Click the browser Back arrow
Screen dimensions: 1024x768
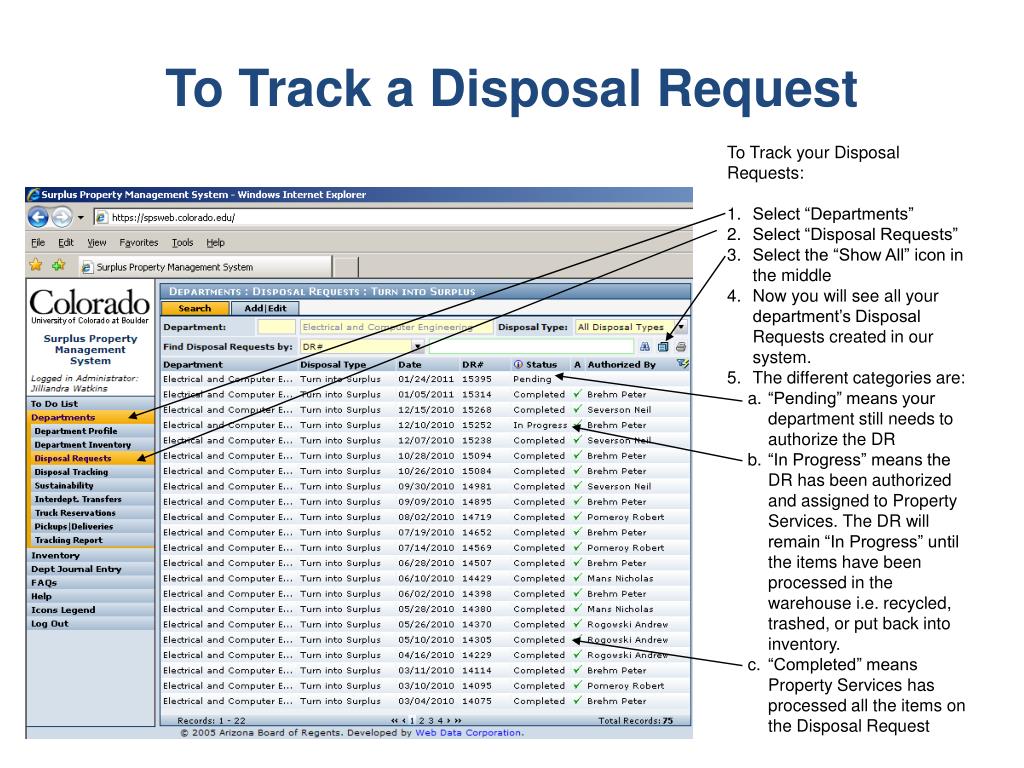coord(39,217)
